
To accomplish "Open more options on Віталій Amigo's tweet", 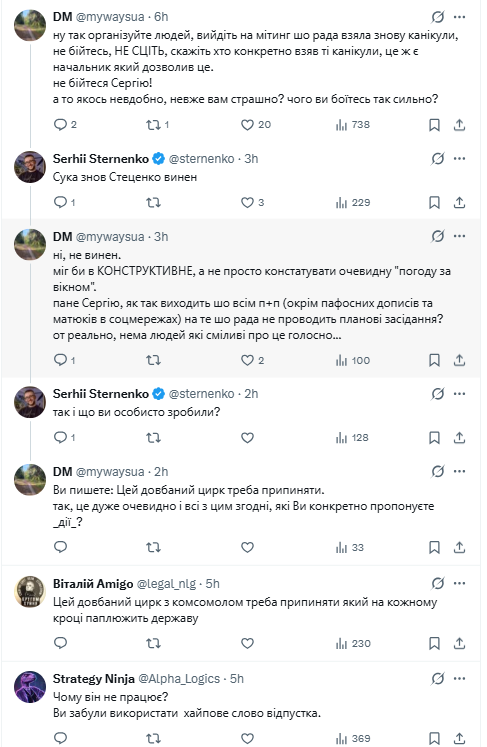I will point(459,584).
